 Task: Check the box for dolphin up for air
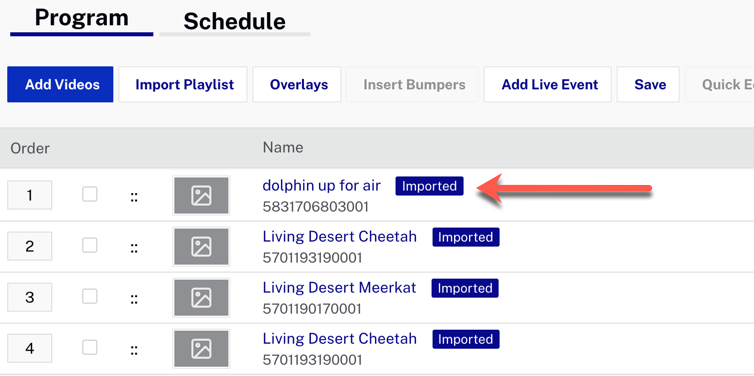(x=89, y=194)
